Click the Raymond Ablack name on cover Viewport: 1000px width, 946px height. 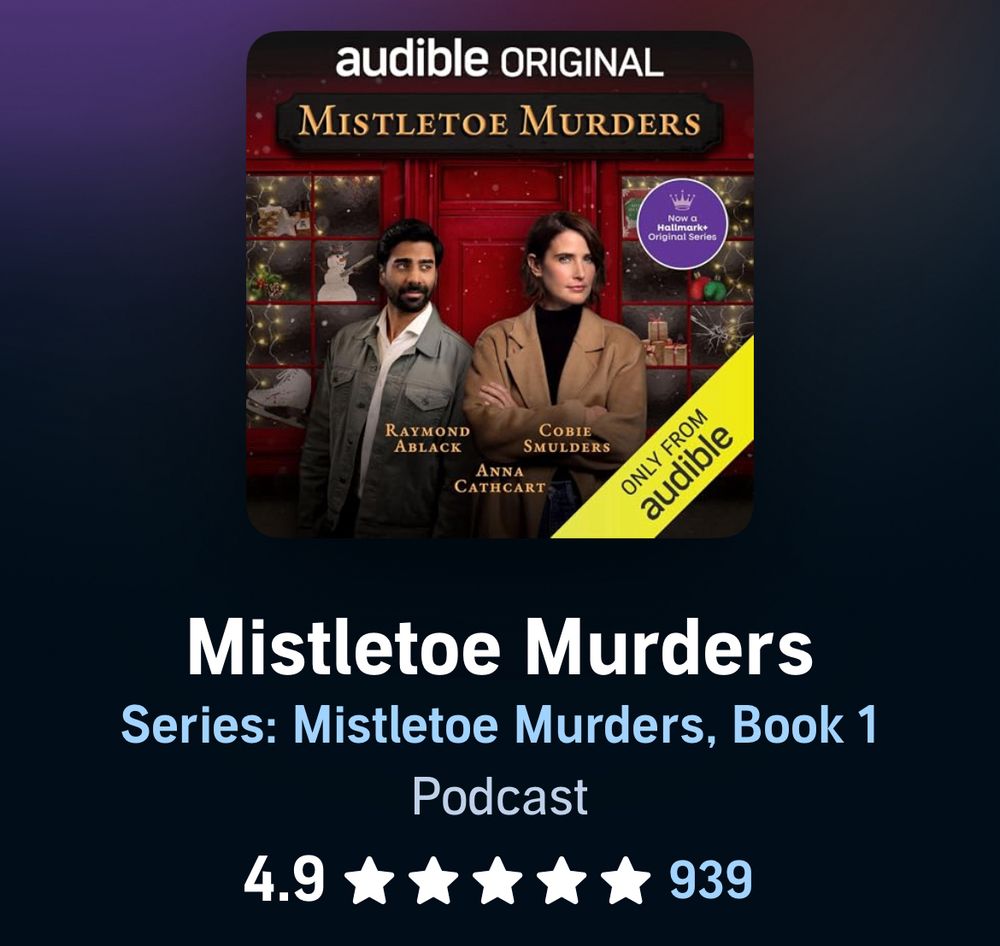tap(427, 439)
